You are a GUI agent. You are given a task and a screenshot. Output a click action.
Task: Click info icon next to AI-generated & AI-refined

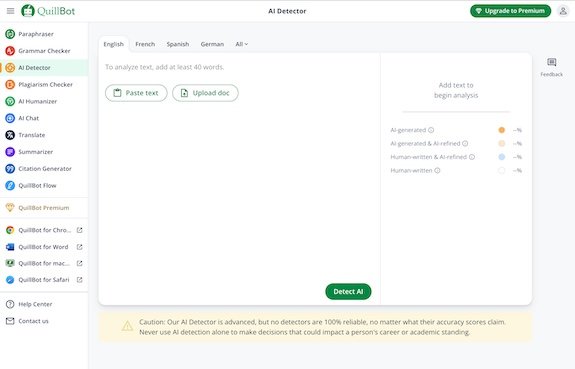tap(465, 144)
